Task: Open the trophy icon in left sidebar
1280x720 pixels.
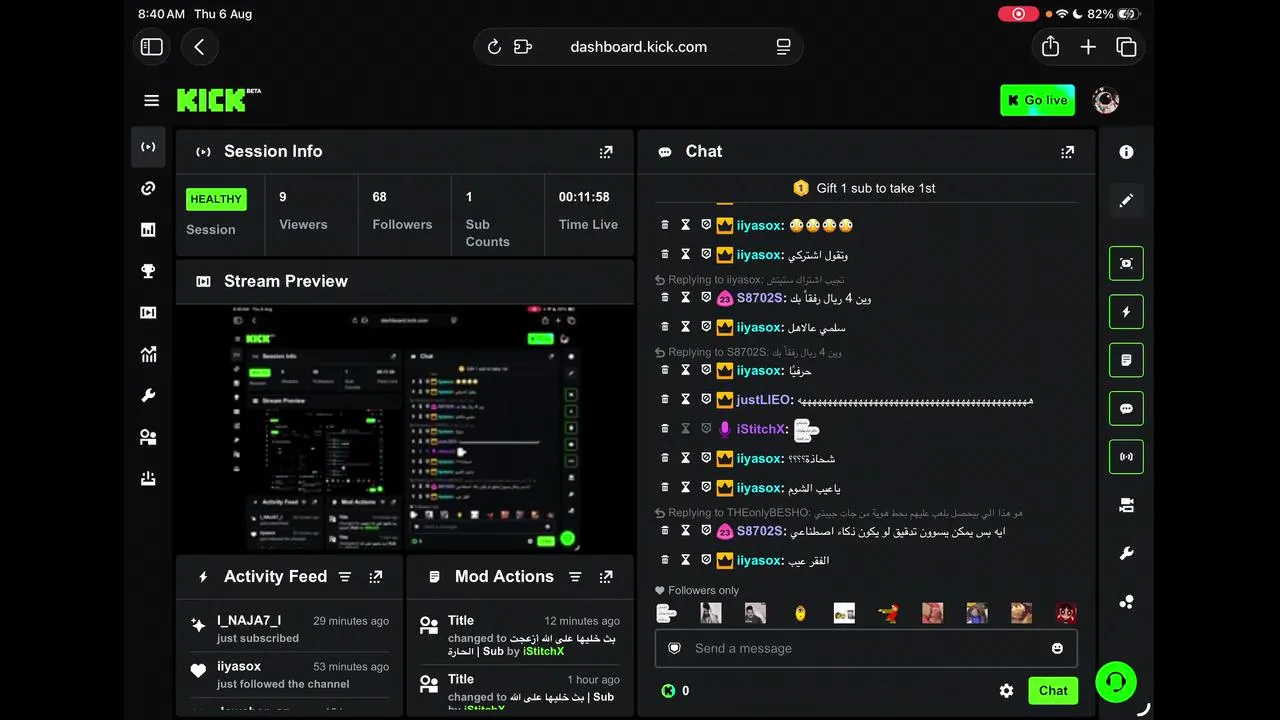Action: (148, 271)
